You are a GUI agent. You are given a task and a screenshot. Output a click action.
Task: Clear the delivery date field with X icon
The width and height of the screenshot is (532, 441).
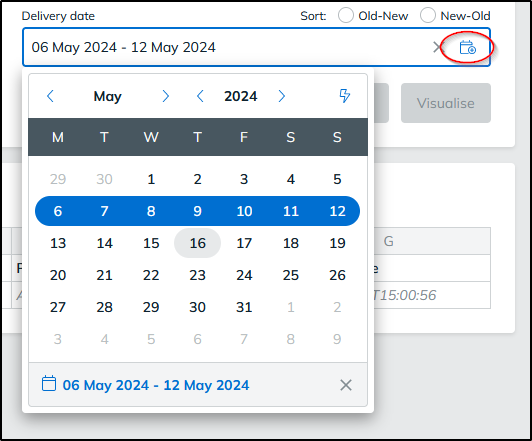click(437, 47)
